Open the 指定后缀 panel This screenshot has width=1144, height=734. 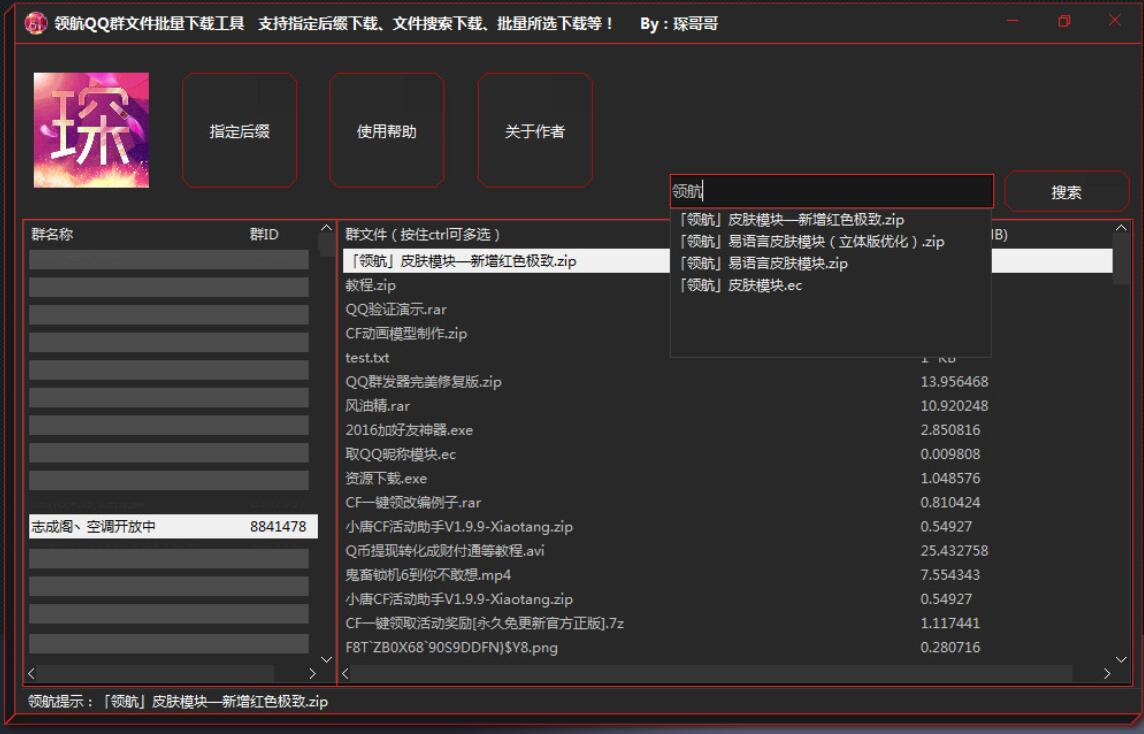coord(239,131)
